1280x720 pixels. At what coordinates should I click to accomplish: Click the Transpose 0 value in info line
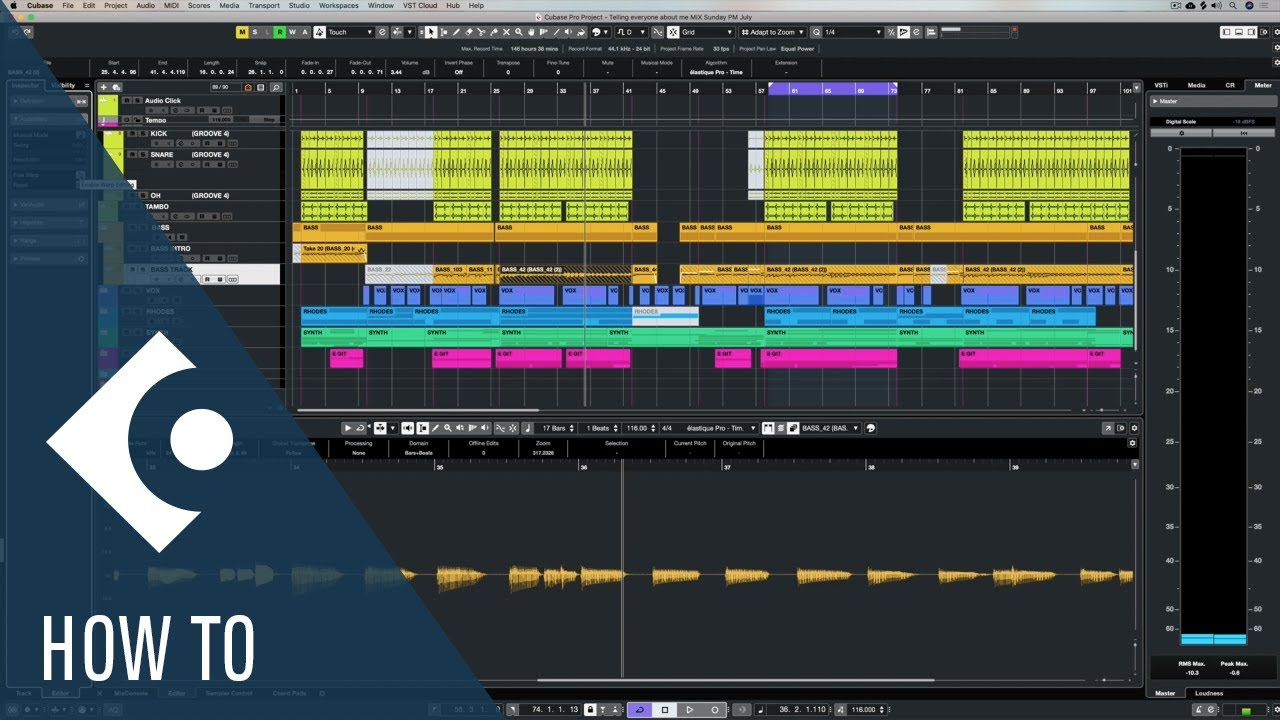pyautogui.click(x=507, y=72)
